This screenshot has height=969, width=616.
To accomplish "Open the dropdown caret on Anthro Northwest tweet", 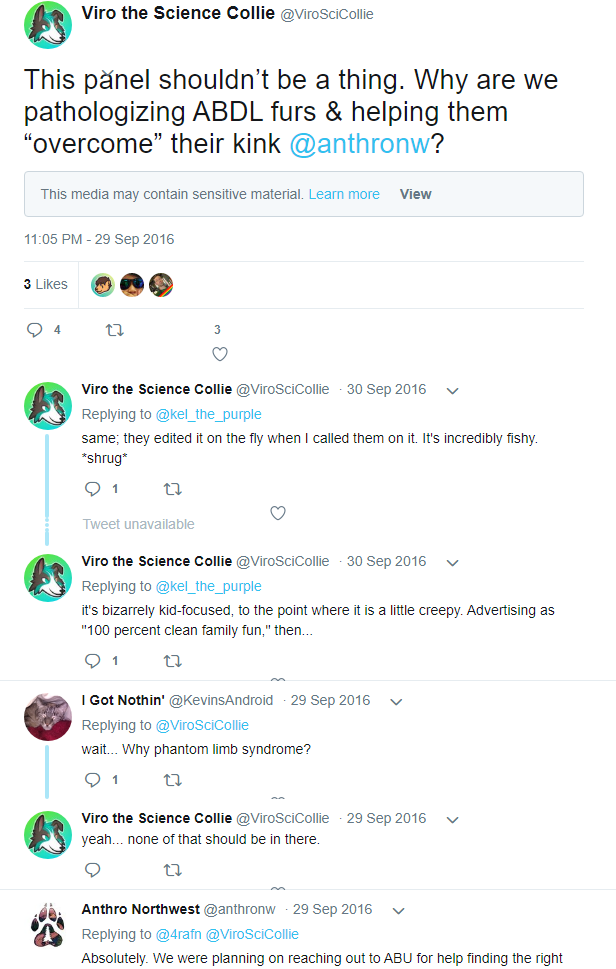I will coord(398,910).
